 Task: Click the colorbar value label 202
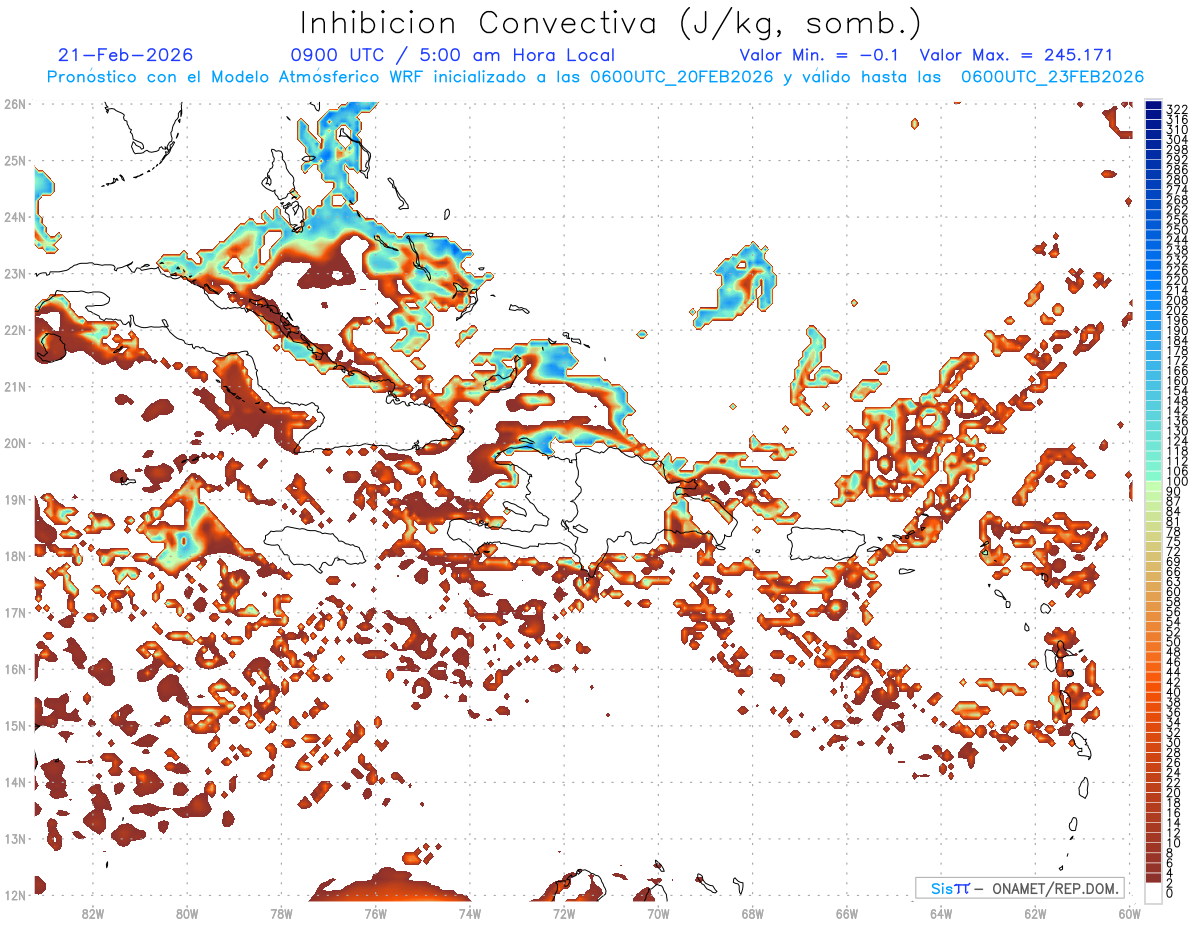point(1177,310)
